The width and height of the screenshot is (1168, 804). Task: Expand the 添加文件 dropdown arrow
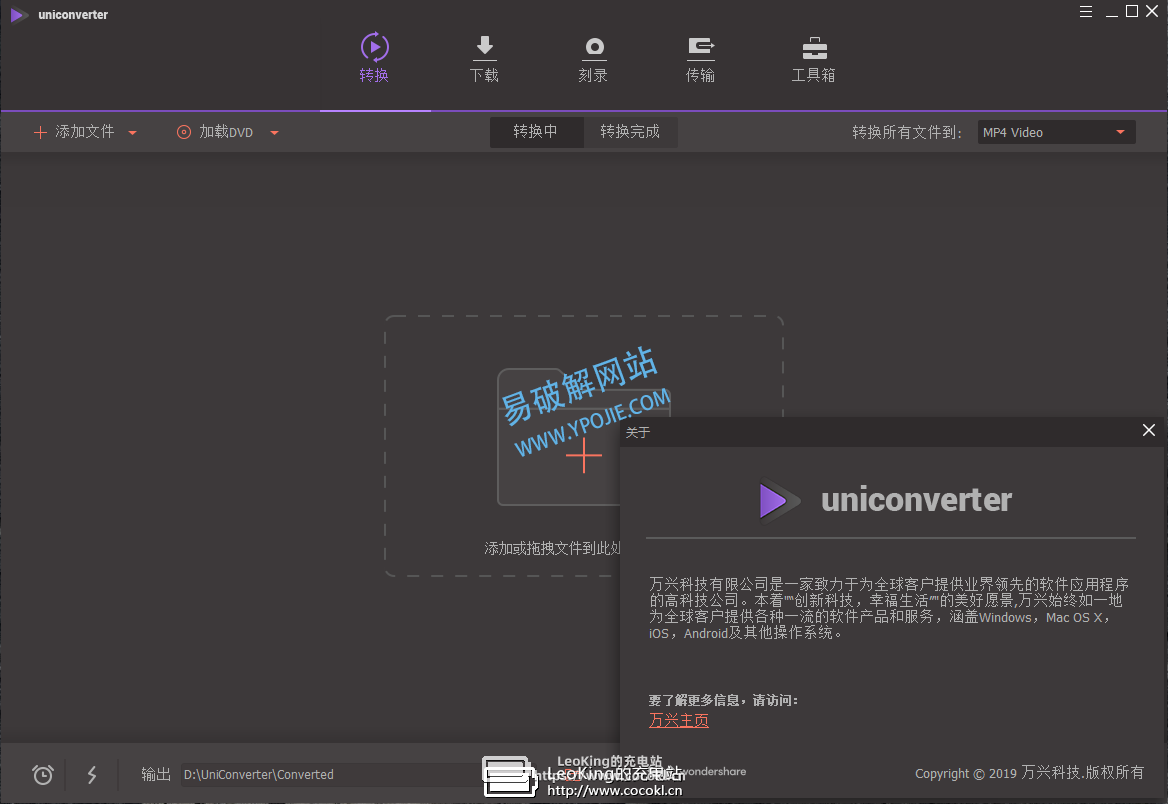[133, 133]
